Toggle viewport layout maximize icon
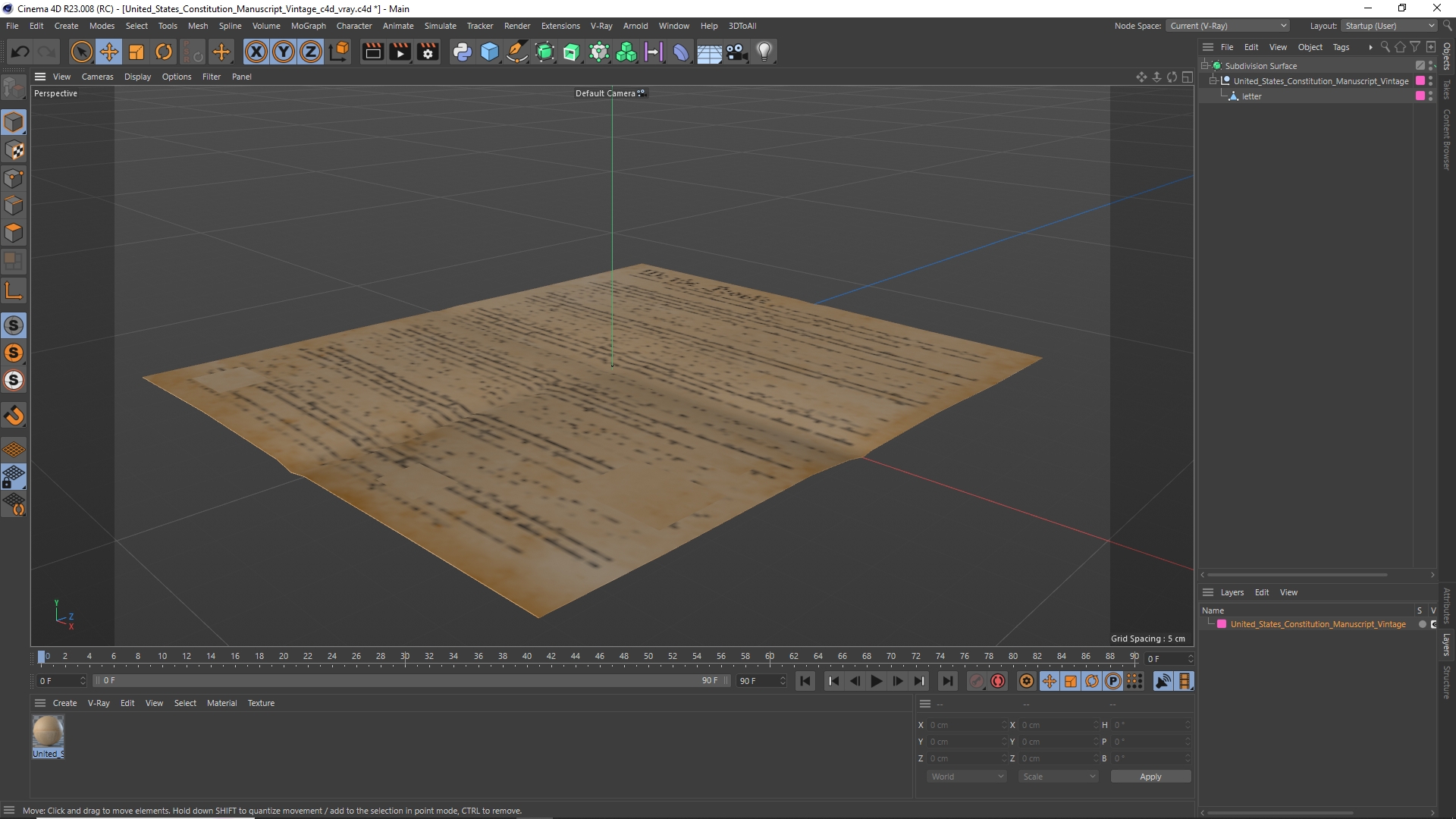 coord(1188,77)
